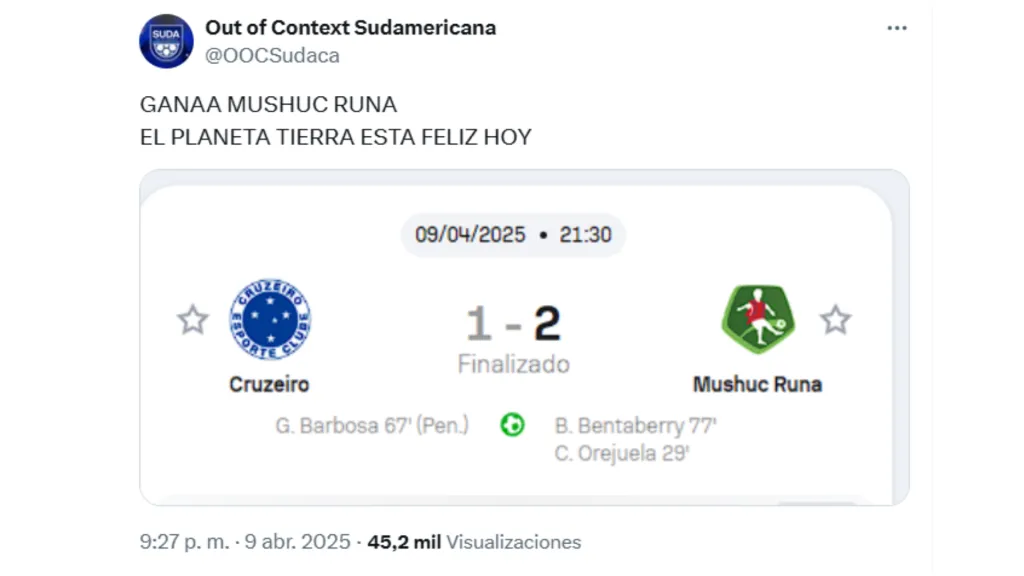The height and width of the screenshot is (576, 1024).
Task: Click the tweet text GANAA MUSHUC RUNA
Action: 268,104
